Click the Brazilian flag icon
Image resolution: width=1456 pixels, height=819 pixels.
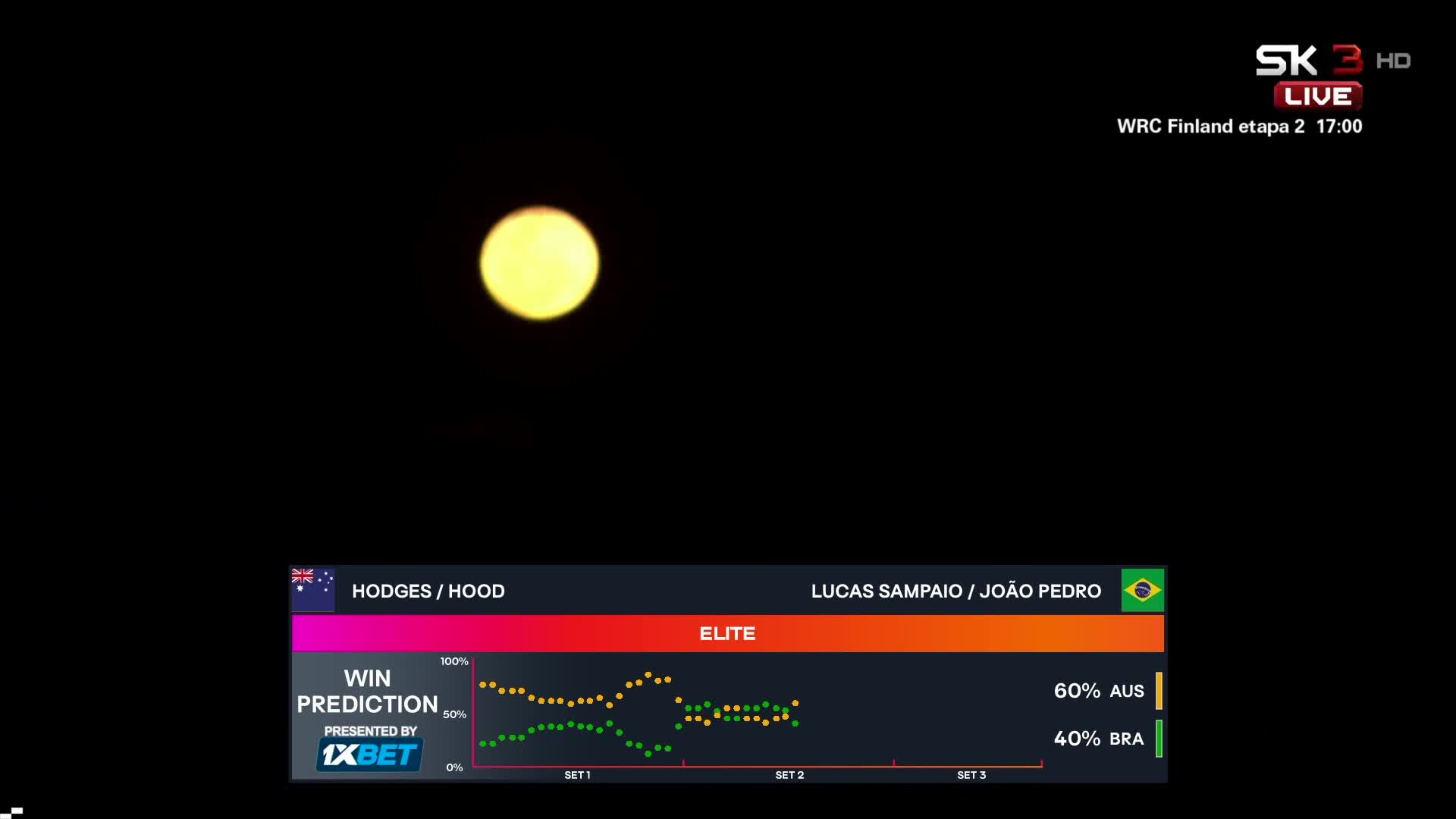click(x=1143, y=590)
